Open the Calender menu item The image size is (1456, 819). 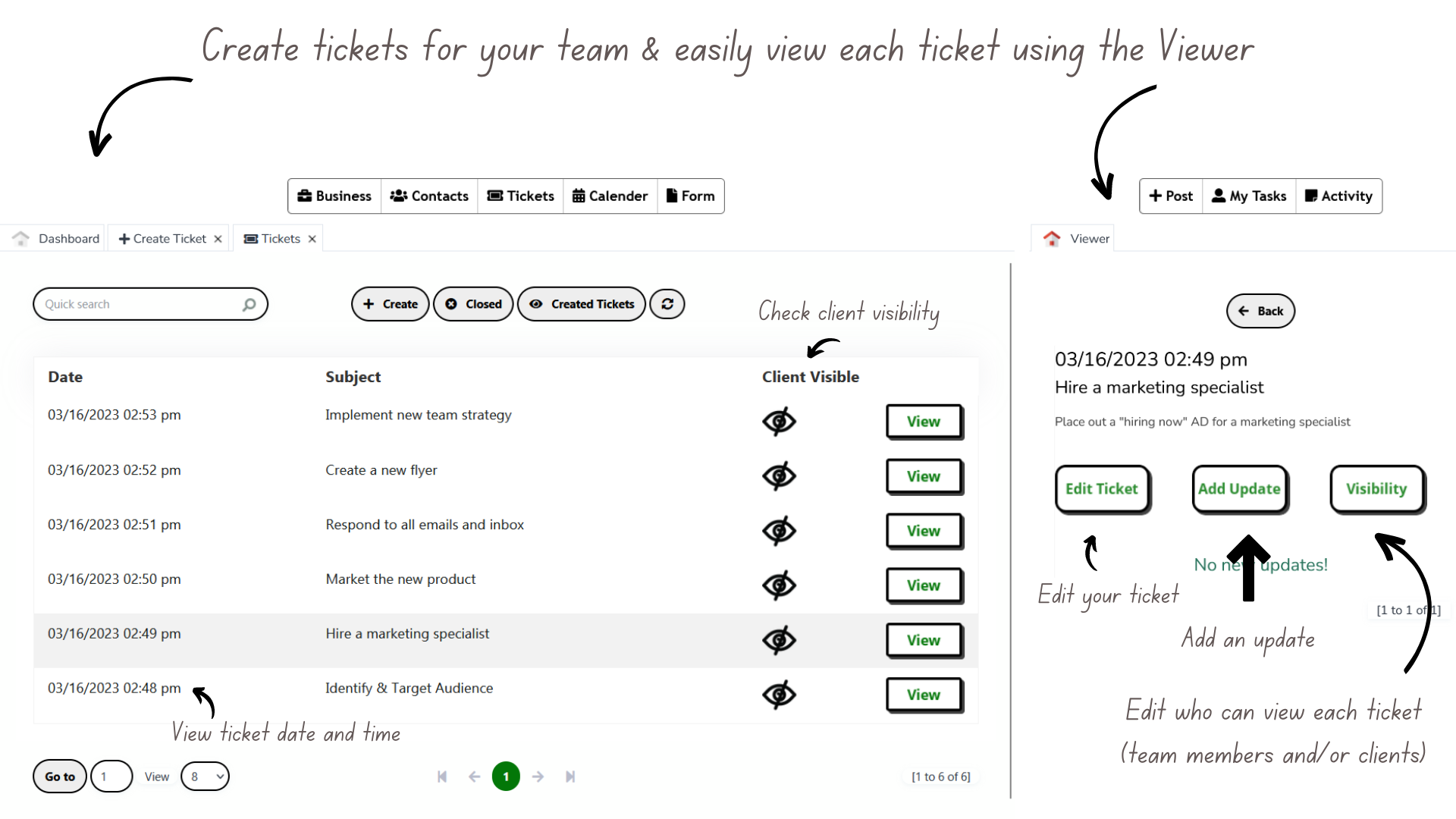click(x=610, y=196)
